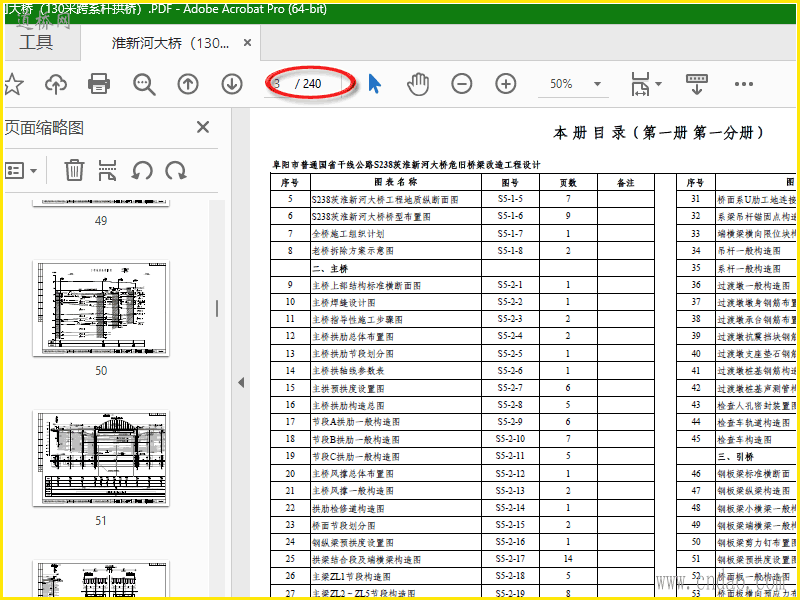Image resolution: width=800 pixels, height=600 pixels.
Task: Select page 51 thumbnail
Action: [x=101, y=458]
